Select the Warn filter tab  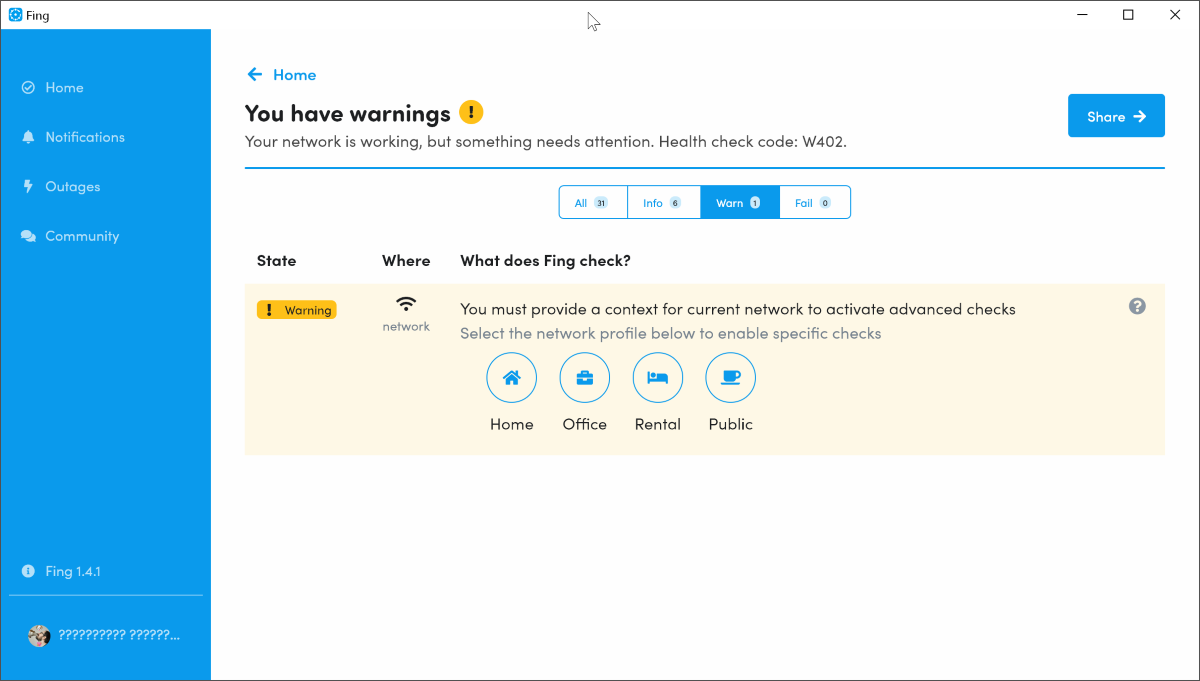point(739,202)
